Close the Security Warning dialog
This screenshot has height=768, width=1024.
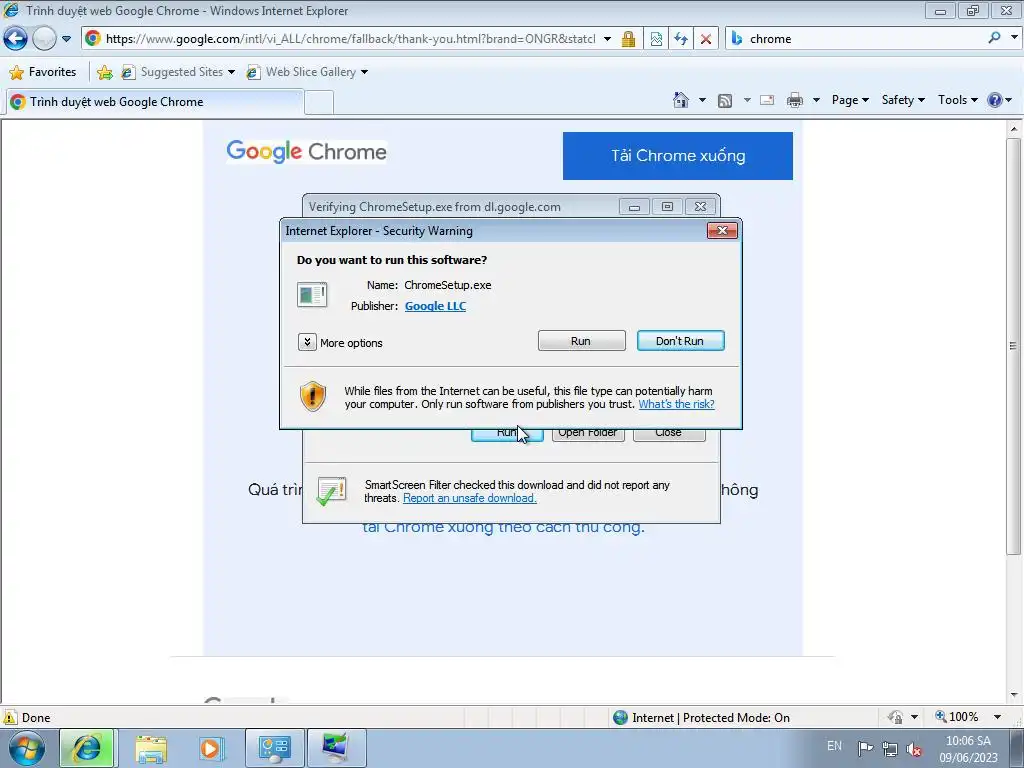click(x=722, y=231)
